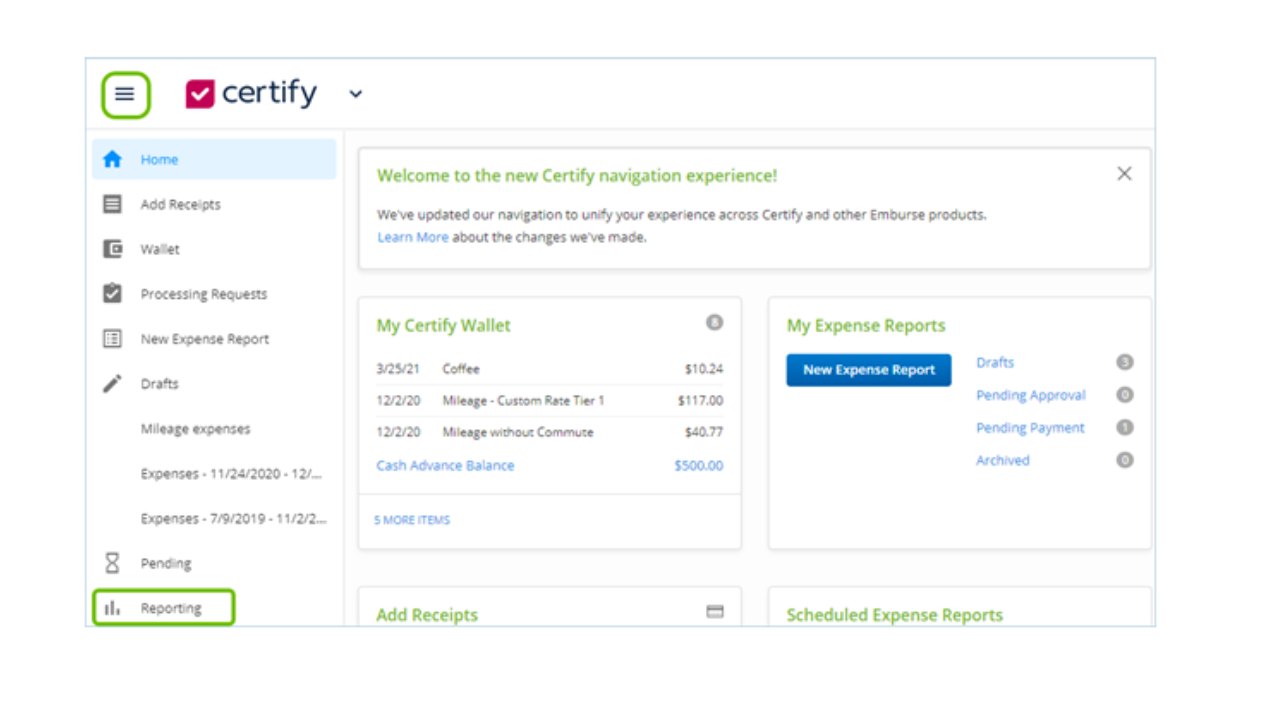The image size is (1280, 720).
Task: Click the Pending Approval link
Action: tap(1030, 395)
